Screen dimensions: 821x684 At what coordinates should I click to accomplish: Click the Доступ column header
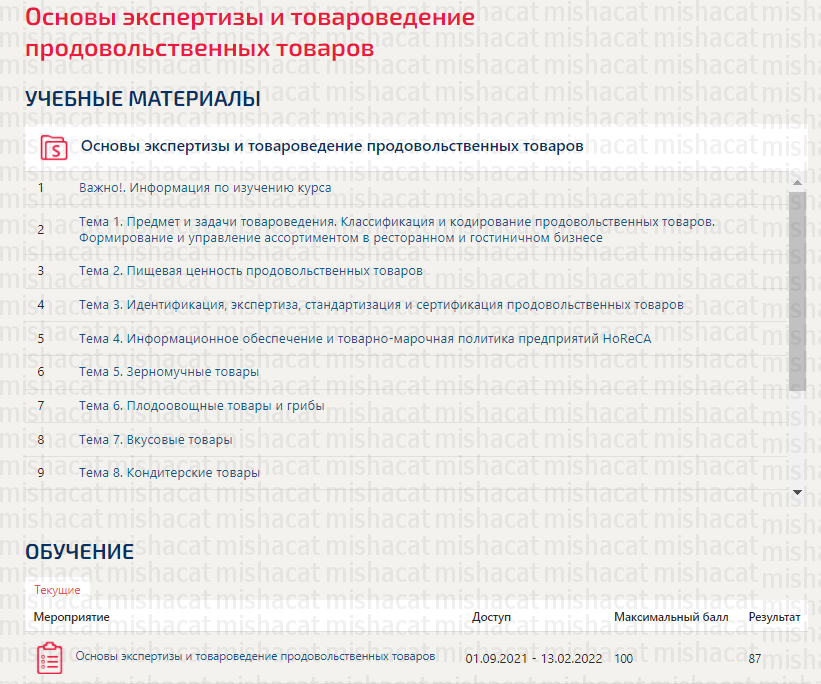point(491,617)
